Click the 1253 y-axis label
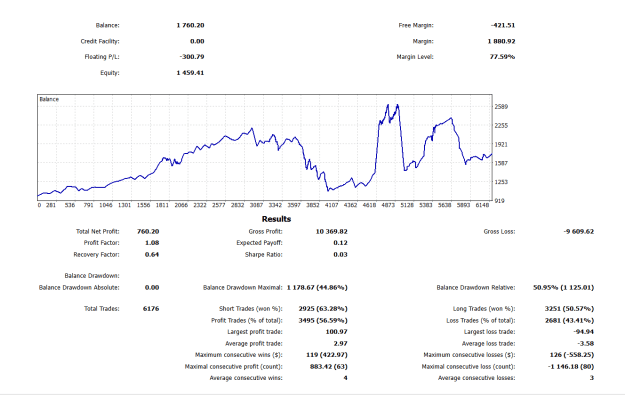Image resolution: width=625 pixels, height=395 pixels. 501,182
